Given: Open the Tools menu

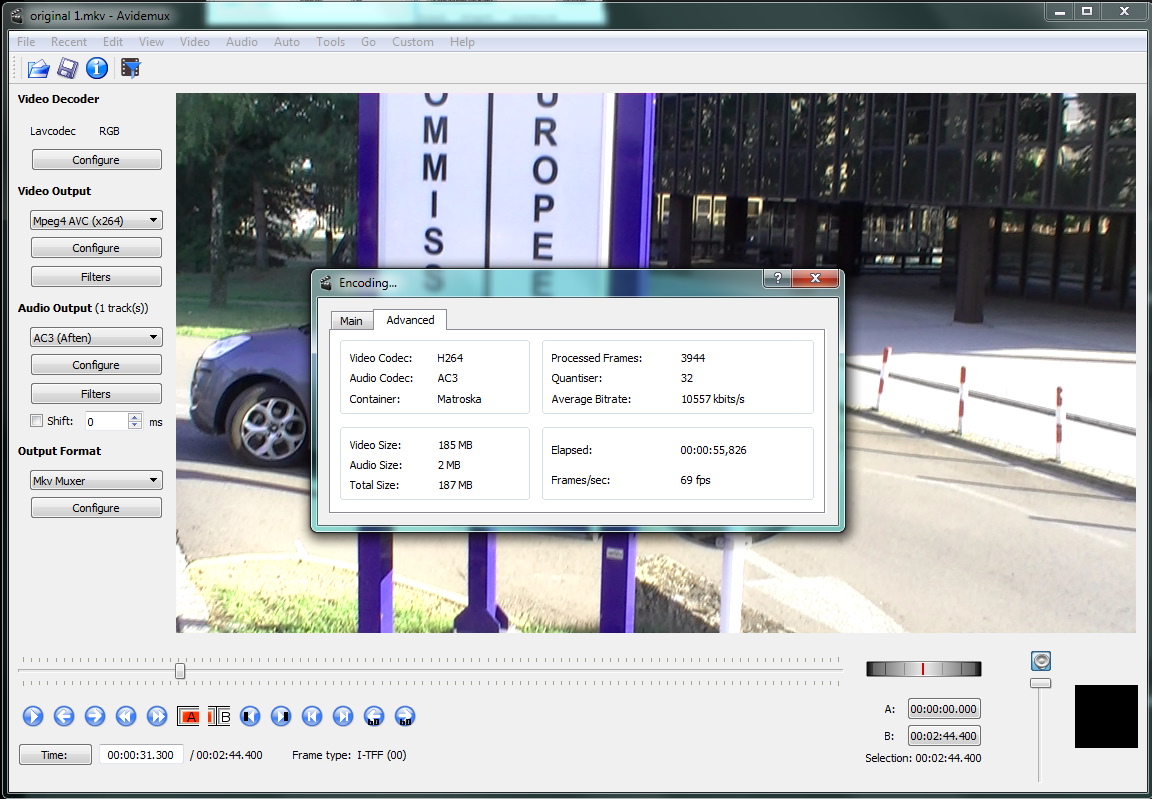Looking at the screenshot, I should (x=331, y=42).
